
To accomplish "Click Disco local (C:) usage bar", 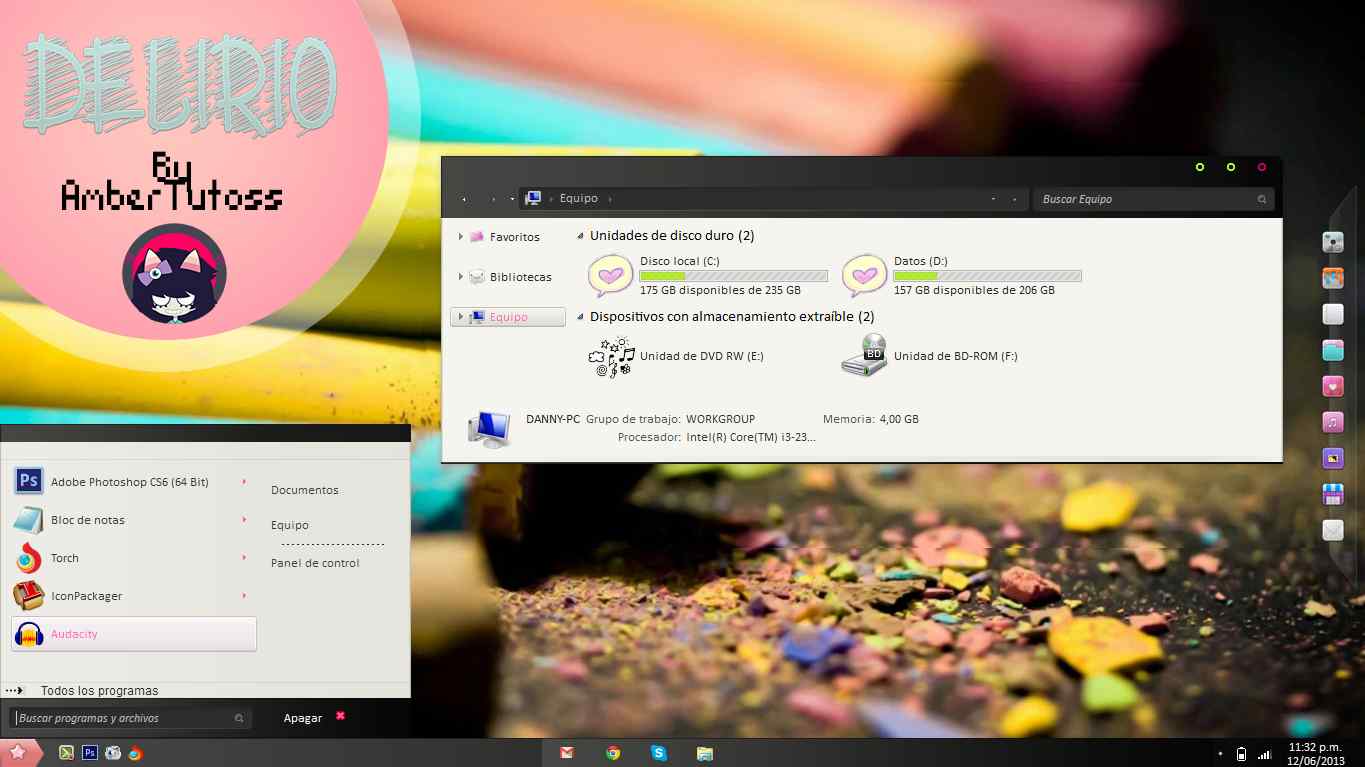I will [733, 276].
